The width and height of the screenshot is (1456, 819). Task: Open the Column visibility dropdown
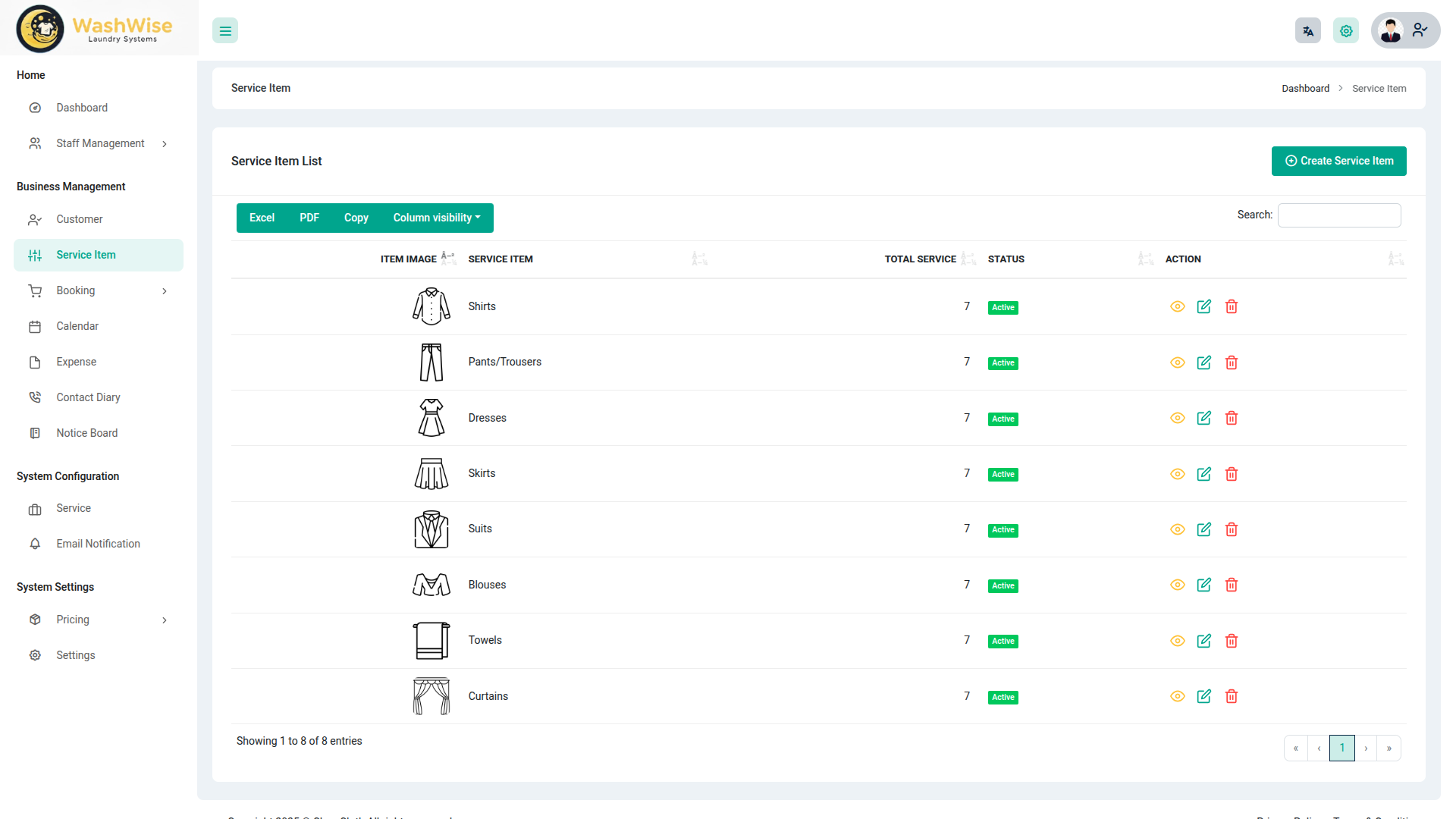tap(436, 218)
